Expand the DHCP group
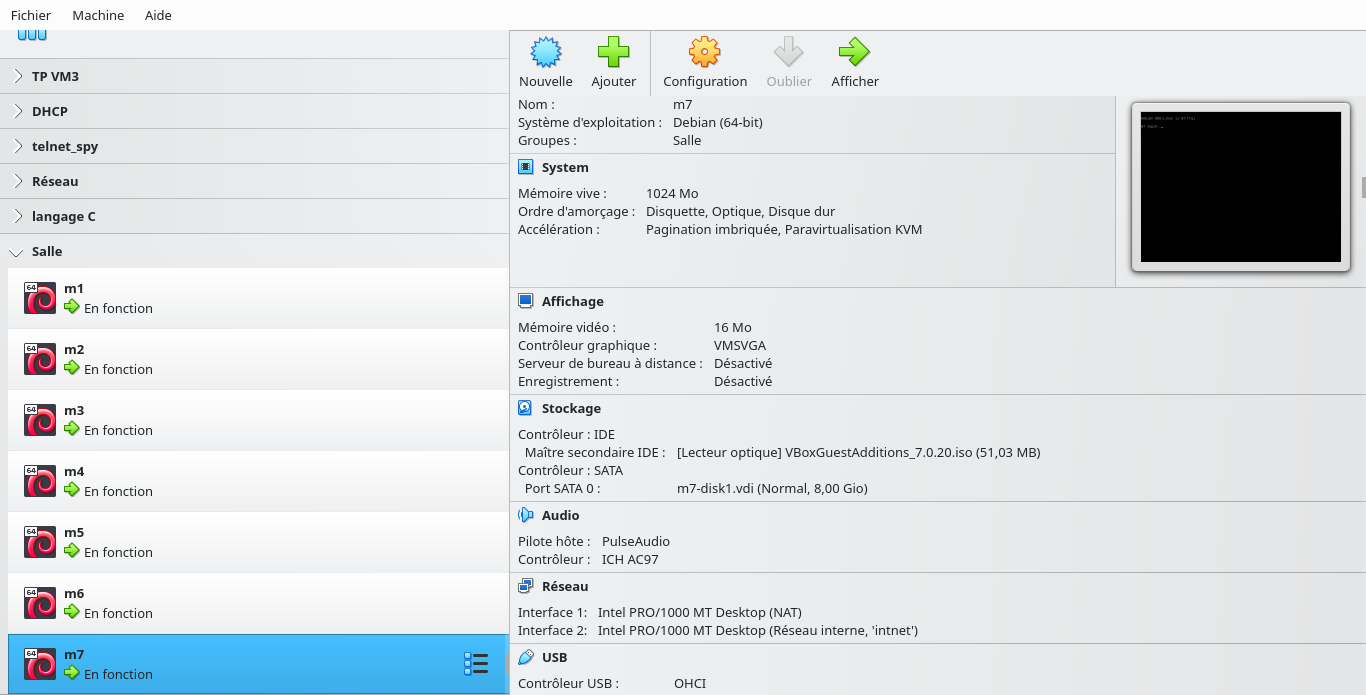1366x695 pixels. (18, 111)
